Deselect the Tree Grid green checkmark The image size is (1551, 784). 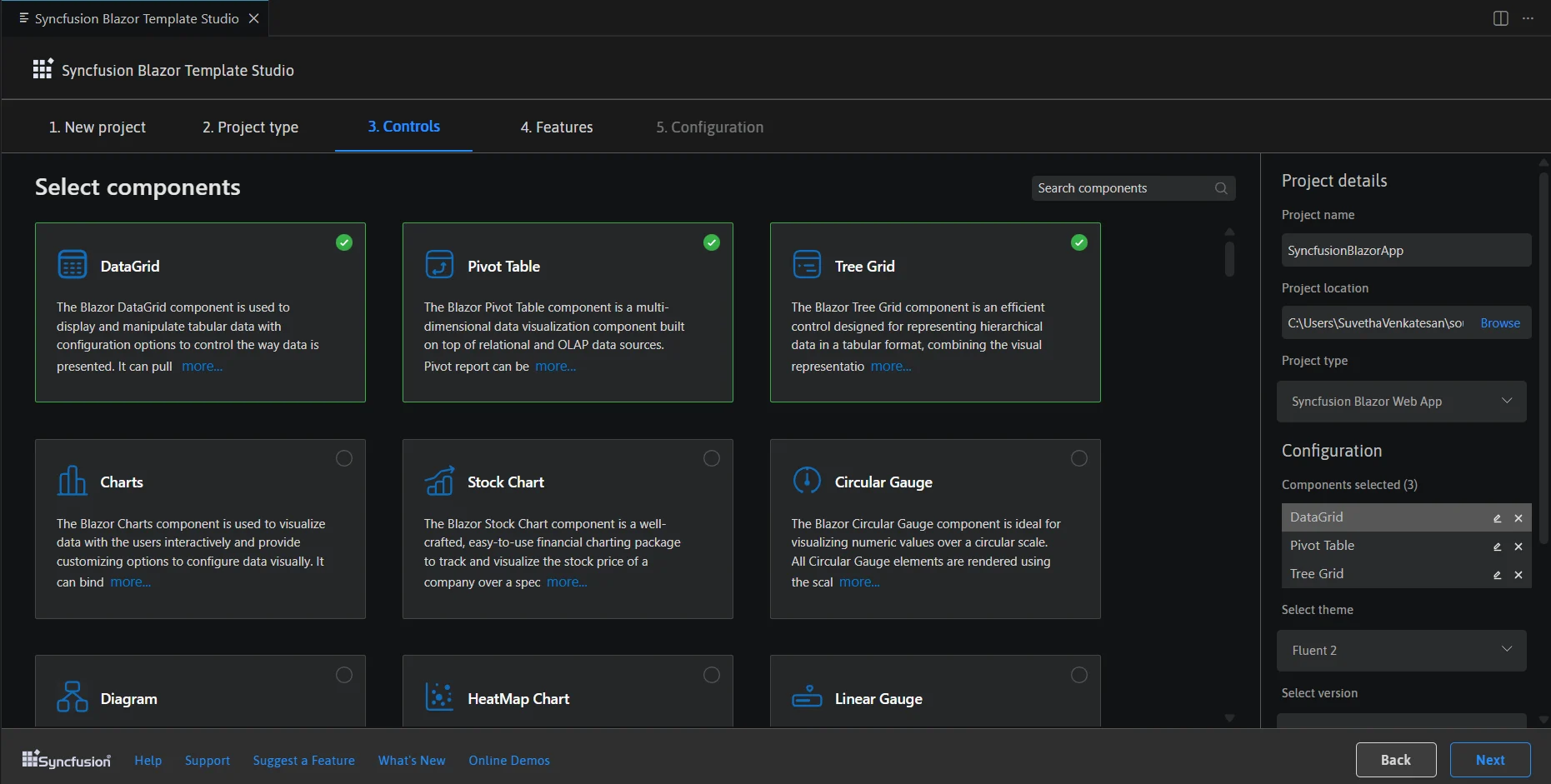click(x=1079, y=242)
